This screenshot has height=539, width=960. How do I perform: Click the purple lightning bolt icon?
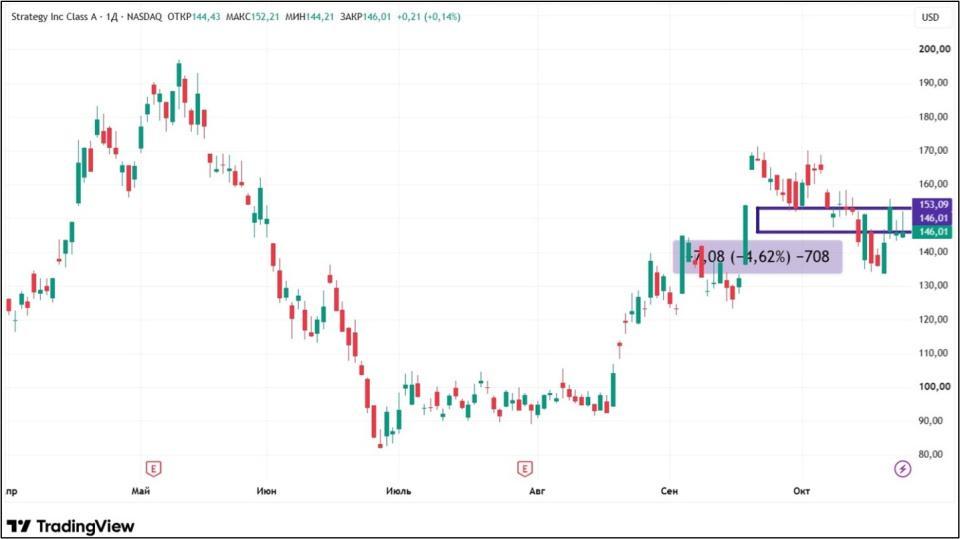tap(902, 469)
